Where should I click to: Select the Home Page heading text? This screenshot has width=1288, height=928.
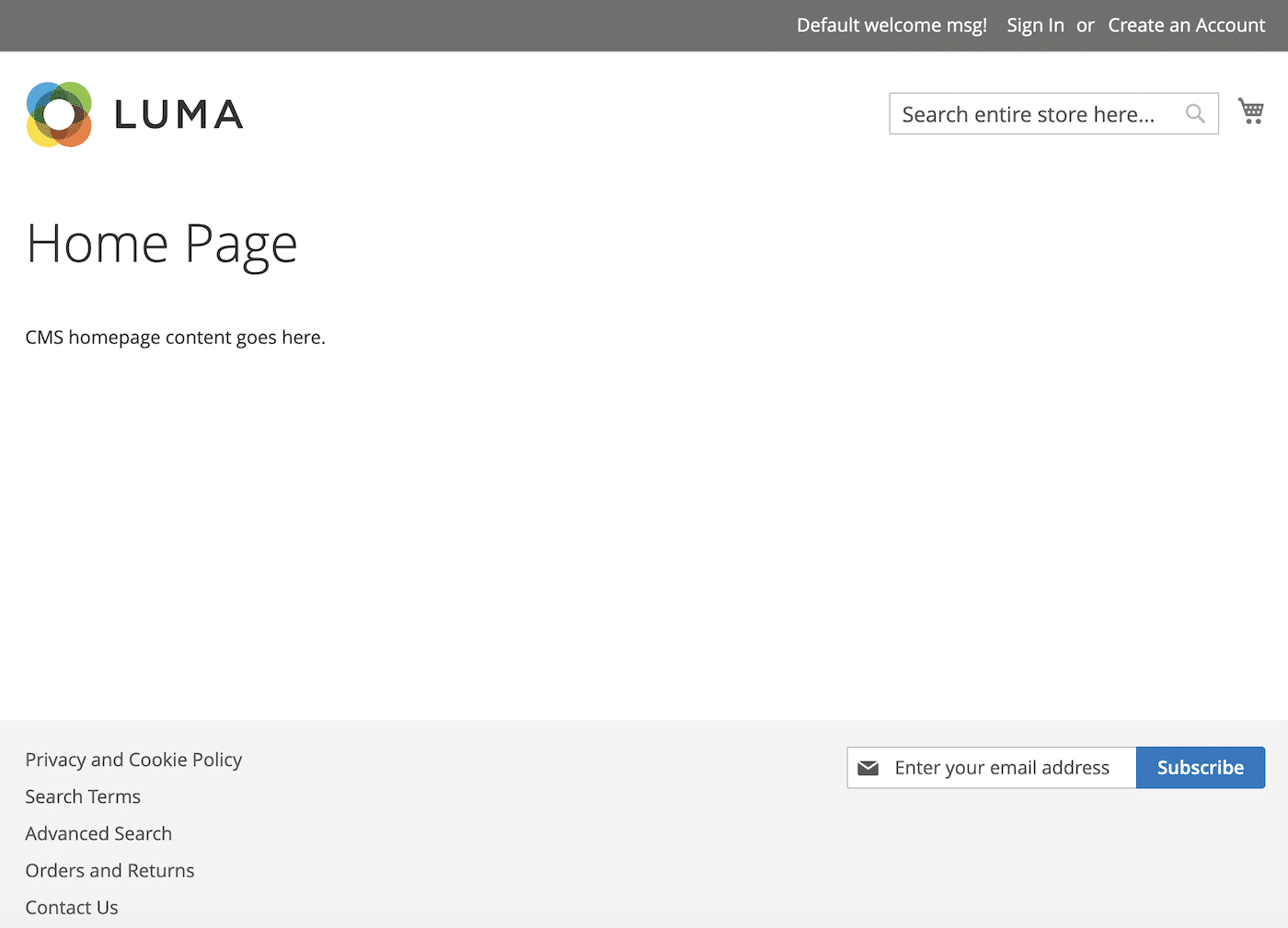click(x=162, y=243)
